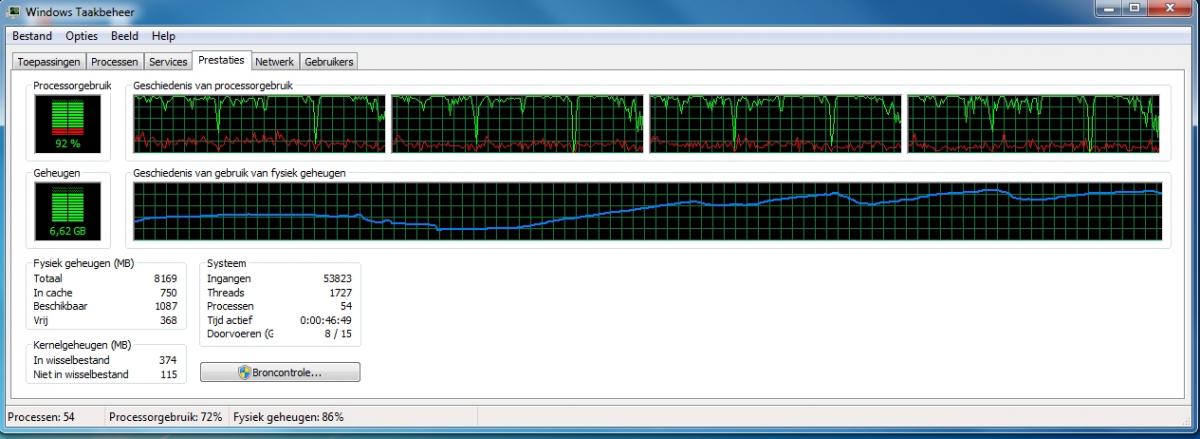Click the Totaal value 8169

coord(165,278)
